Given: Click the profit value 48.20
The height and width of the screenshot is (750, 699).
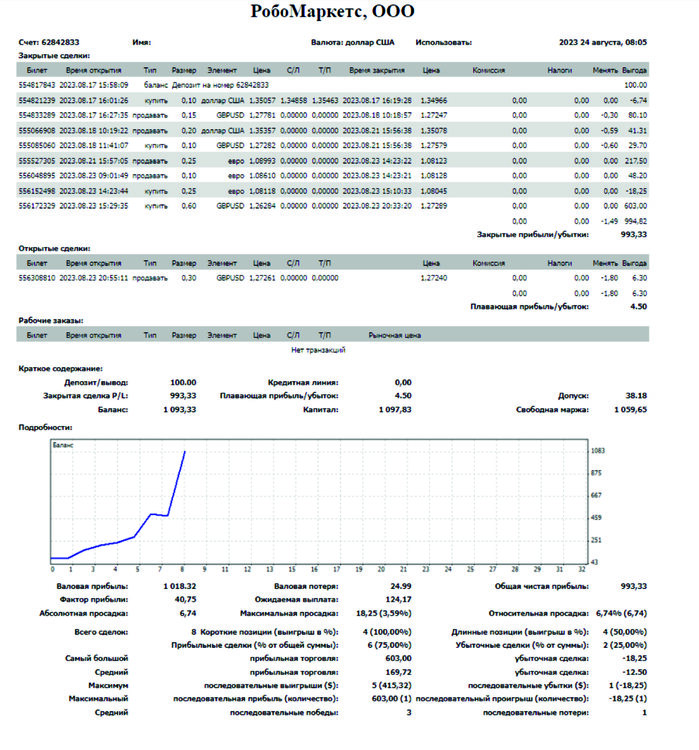Looking at the screenshot, I should (637, 176).
